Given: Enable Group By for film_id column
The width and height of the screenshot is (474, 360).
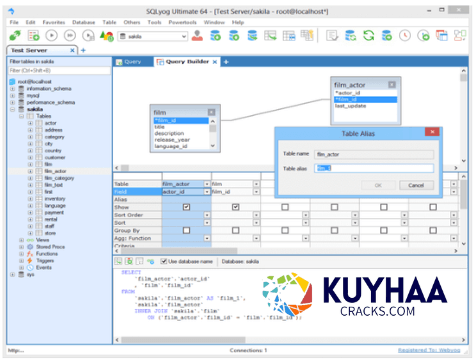Looking at the screenshot, I should [x=236, y=230].
